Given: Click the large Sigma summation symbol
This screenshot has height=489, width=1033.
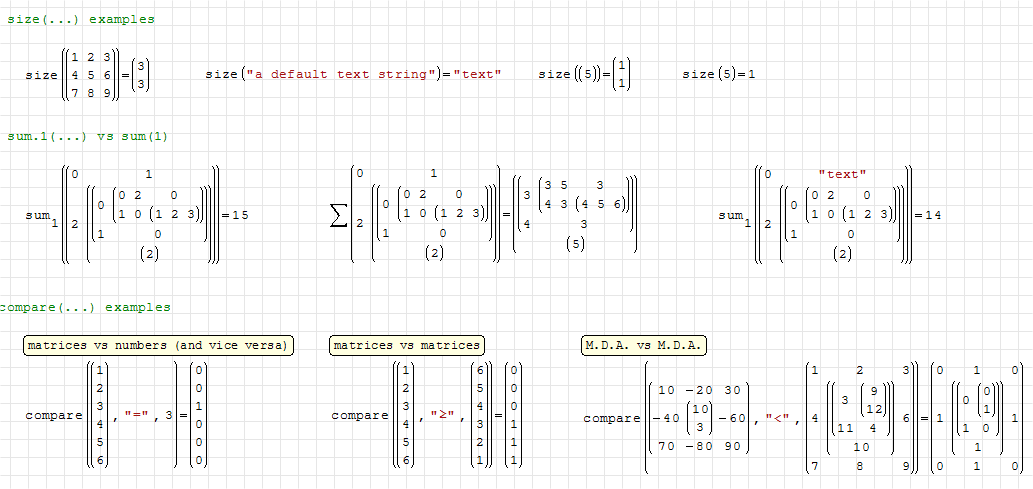Looking at the screenshot, I should 339,215.
